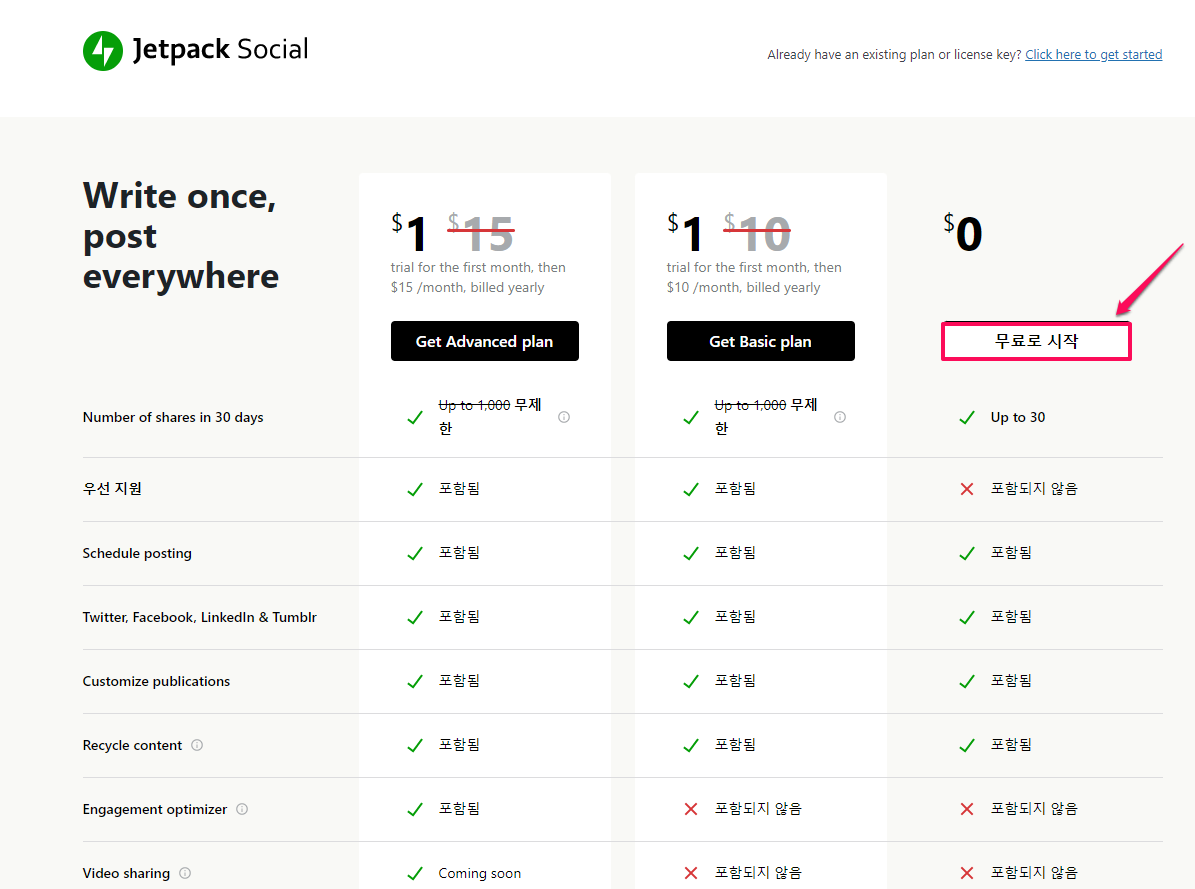Open the info tooltip beside Basic plan share limit
Viewport: 1195px width, 889px height.
point(840,416)
